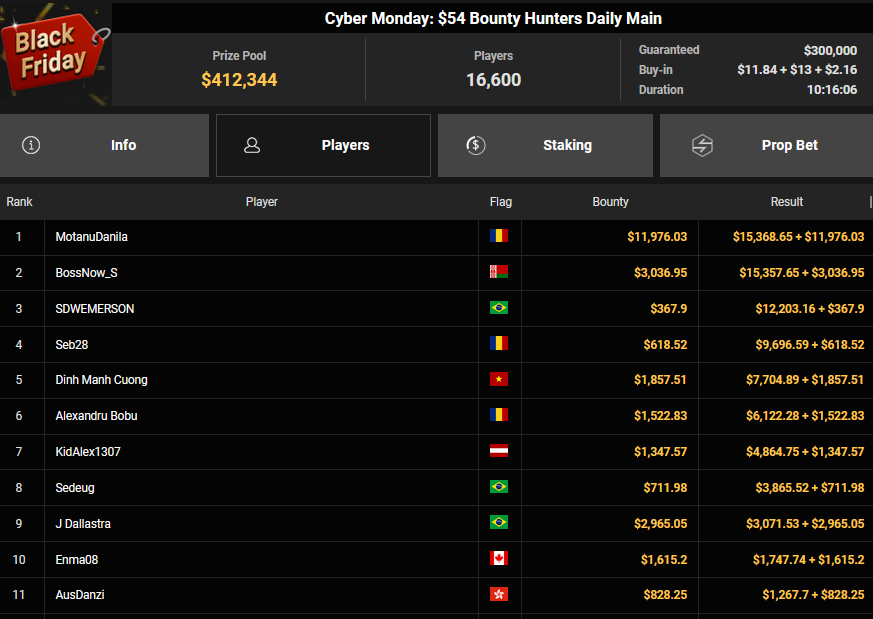Click the Prize Pool amount $412,344
873x619 pixels.
click(239, 80)
